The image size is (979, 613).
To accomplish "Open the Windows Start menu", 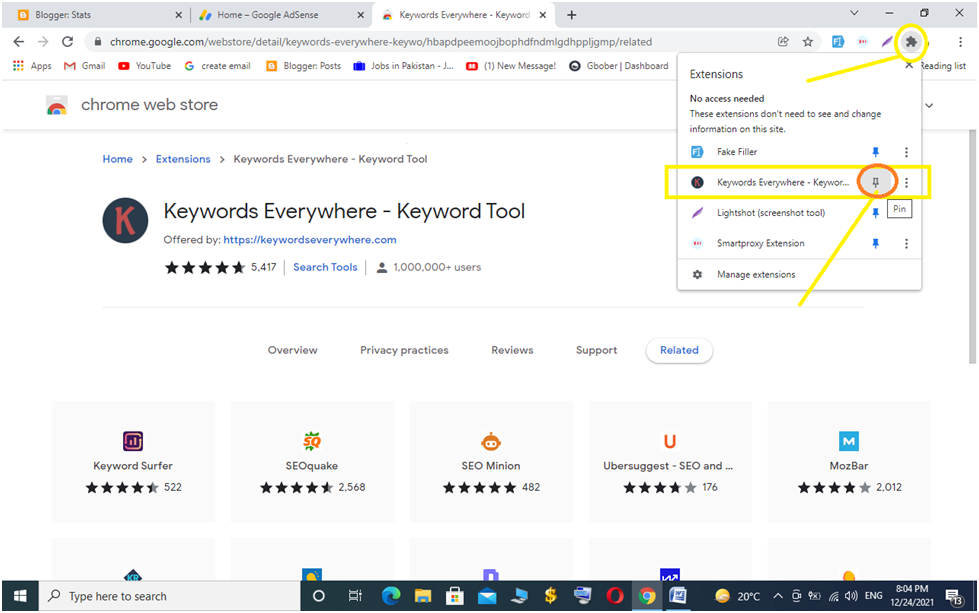I will 20,596.
